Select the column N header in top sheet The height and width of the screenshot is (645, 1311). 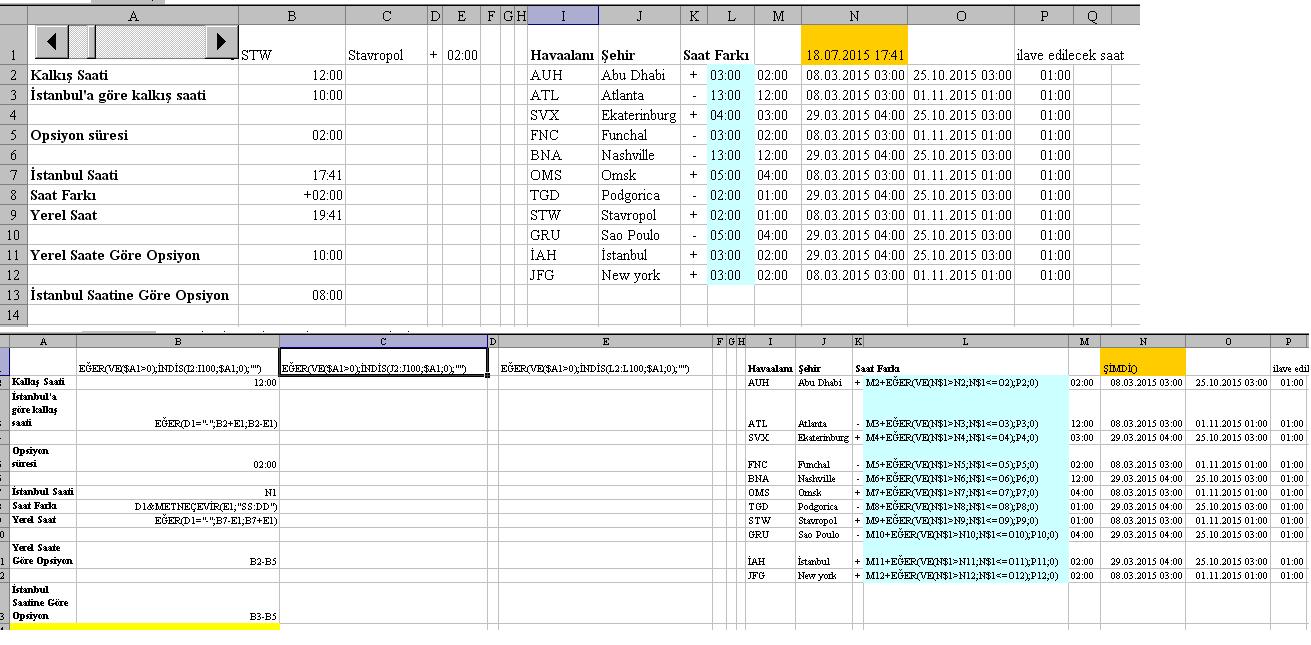853,15
